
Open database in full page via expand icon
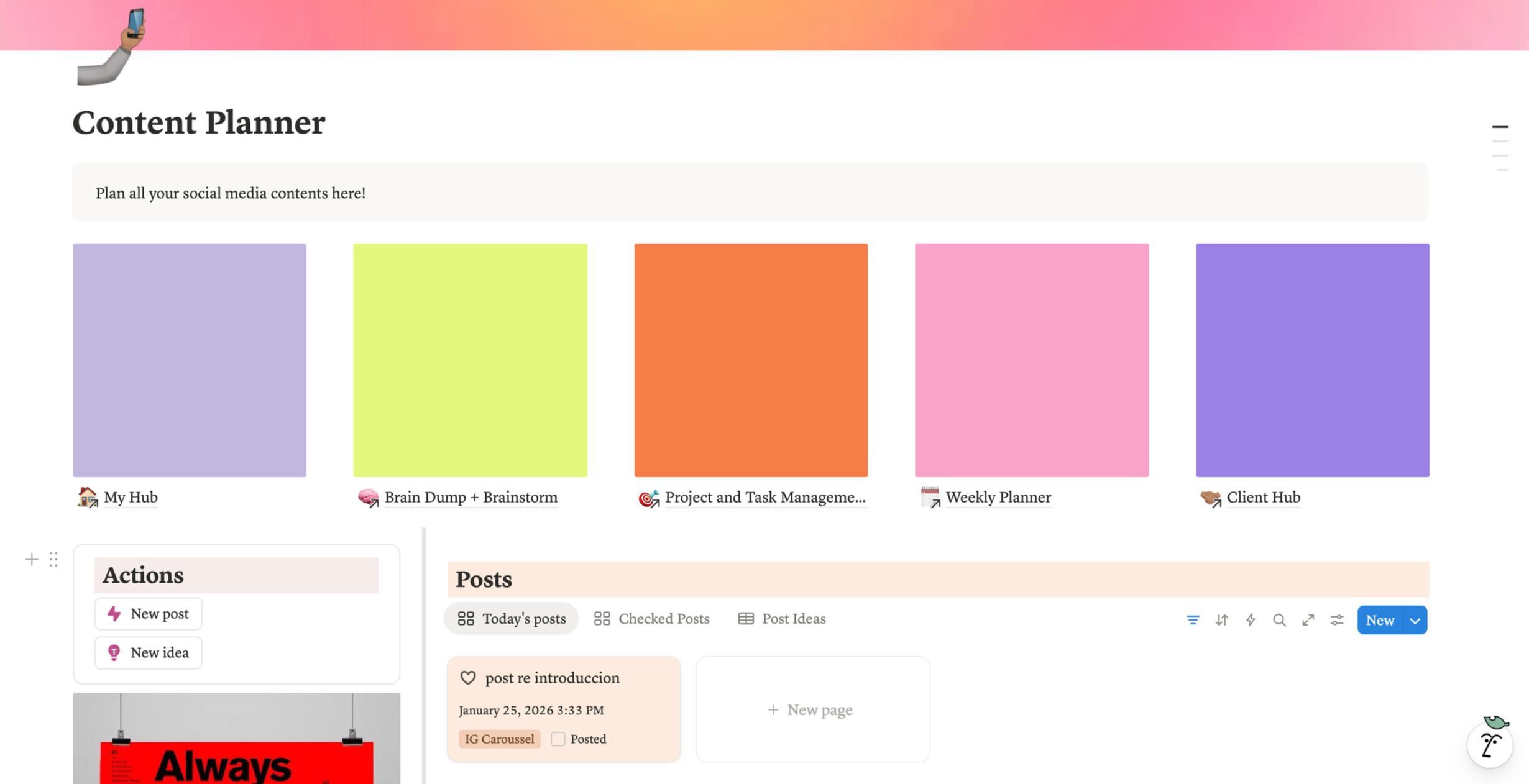pos(1308,620)
